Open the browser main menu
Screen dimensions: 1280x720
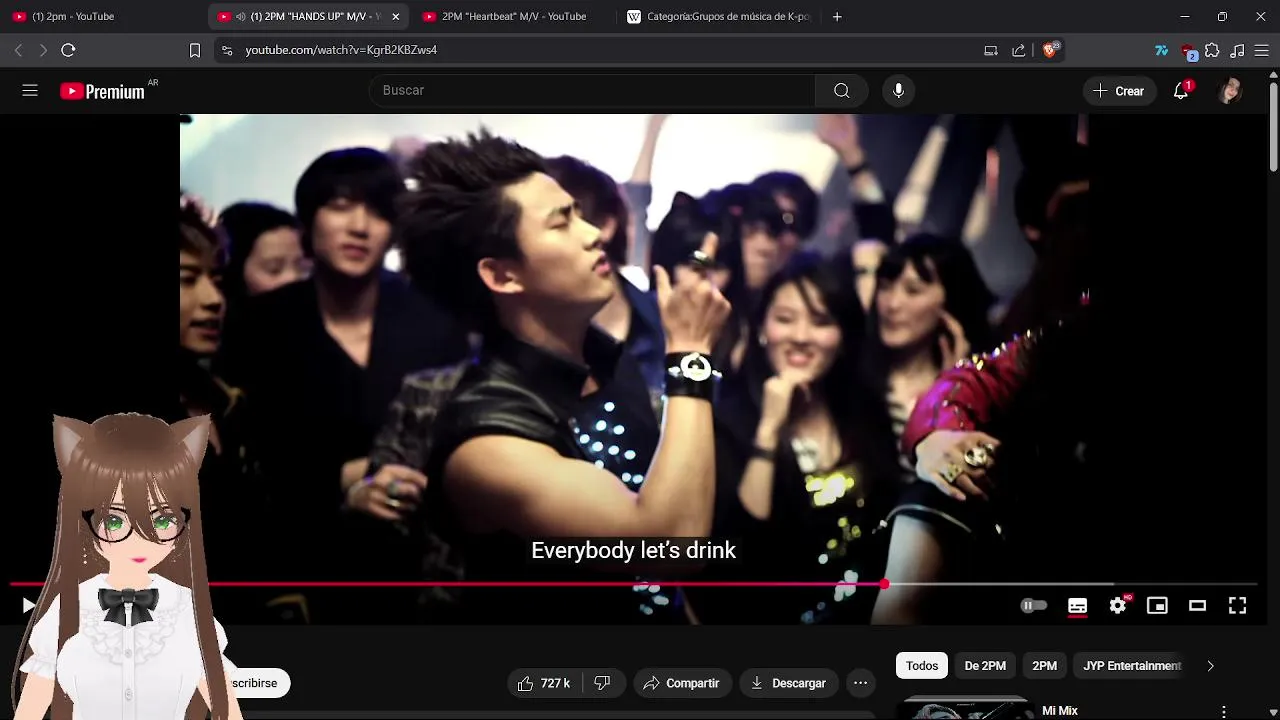[1262, 50]
